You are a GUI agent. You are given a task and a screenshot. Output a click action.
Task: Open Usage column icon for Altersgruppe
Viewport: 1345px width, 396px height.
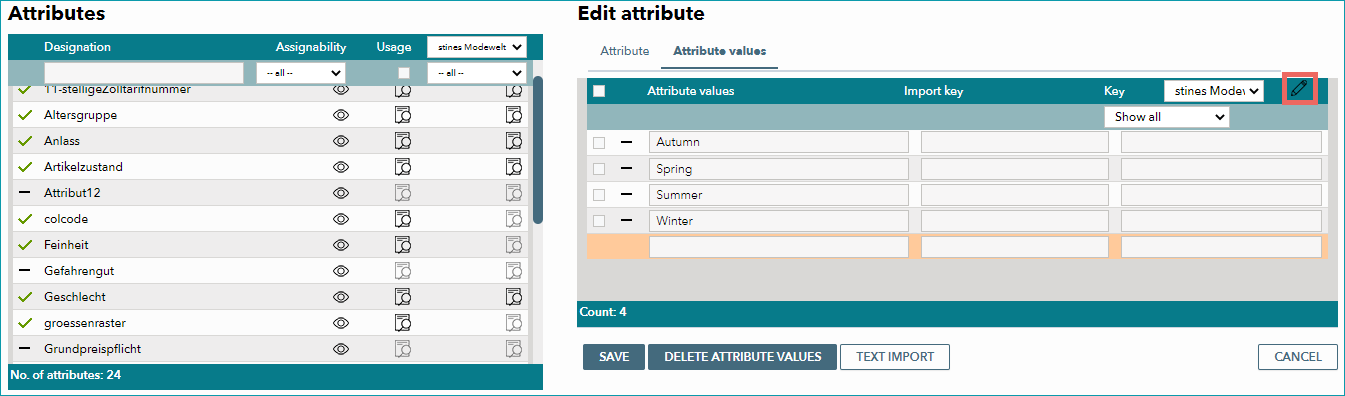tap(403, 115)
